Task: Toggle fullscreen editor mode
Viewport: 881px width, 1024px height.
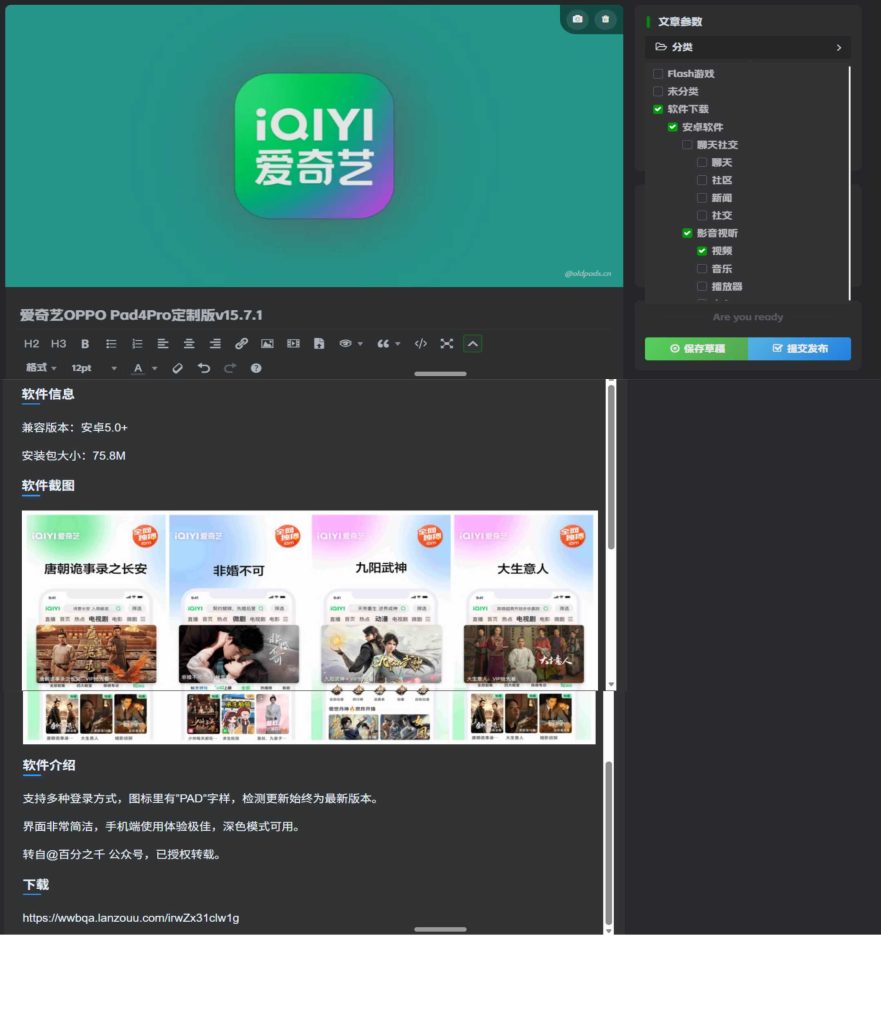Action: coord(447,344)
